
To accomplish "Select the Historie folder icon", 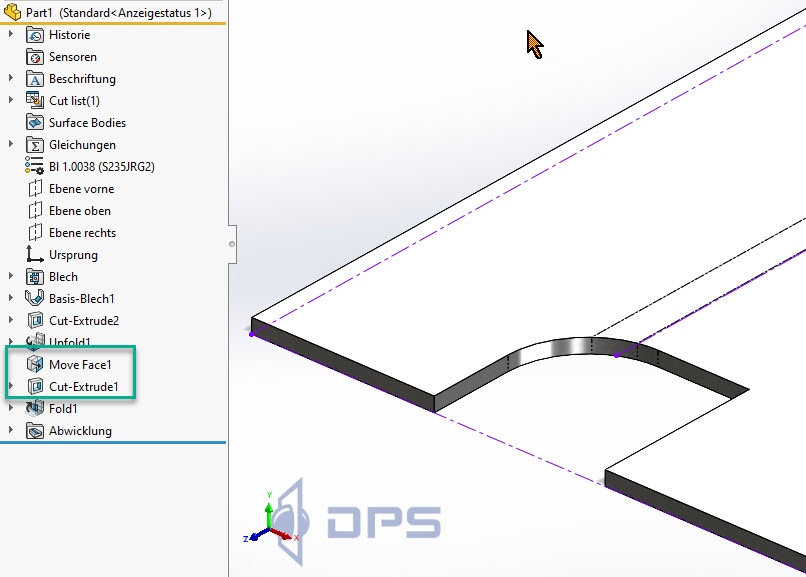I will pos(35,35).
